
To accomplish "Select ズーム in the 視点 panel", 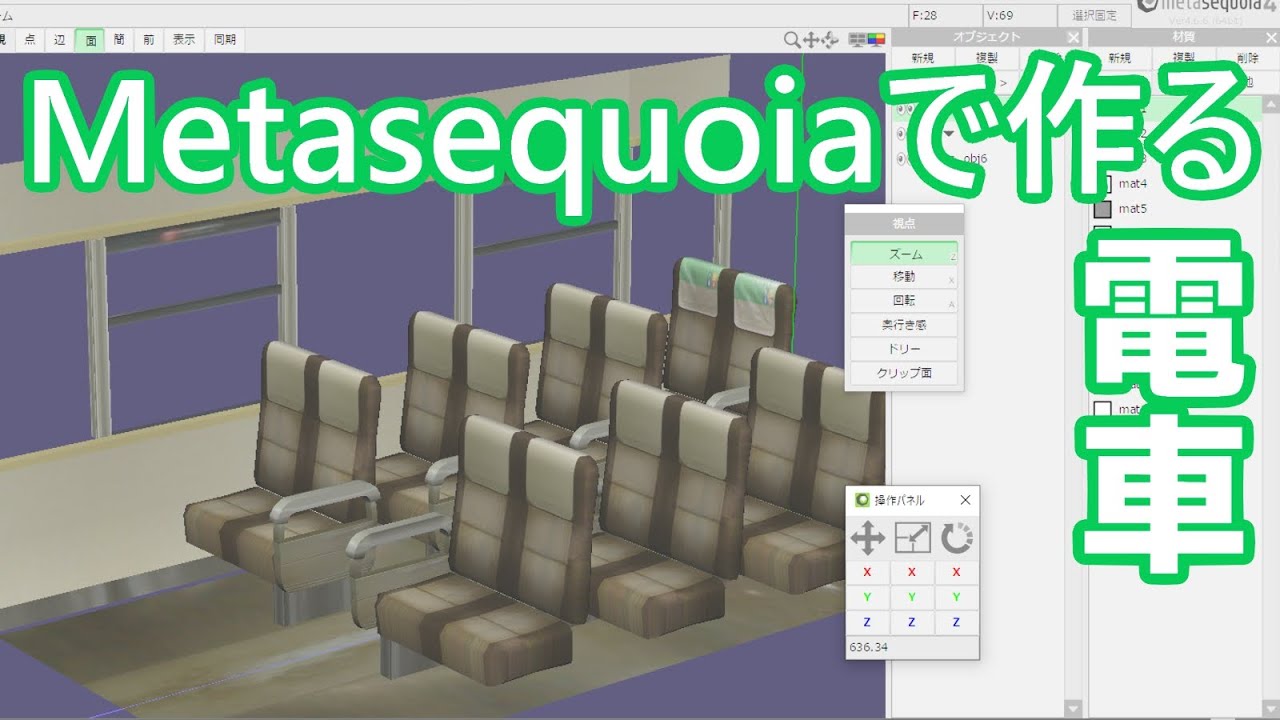I will pos(904,254).
